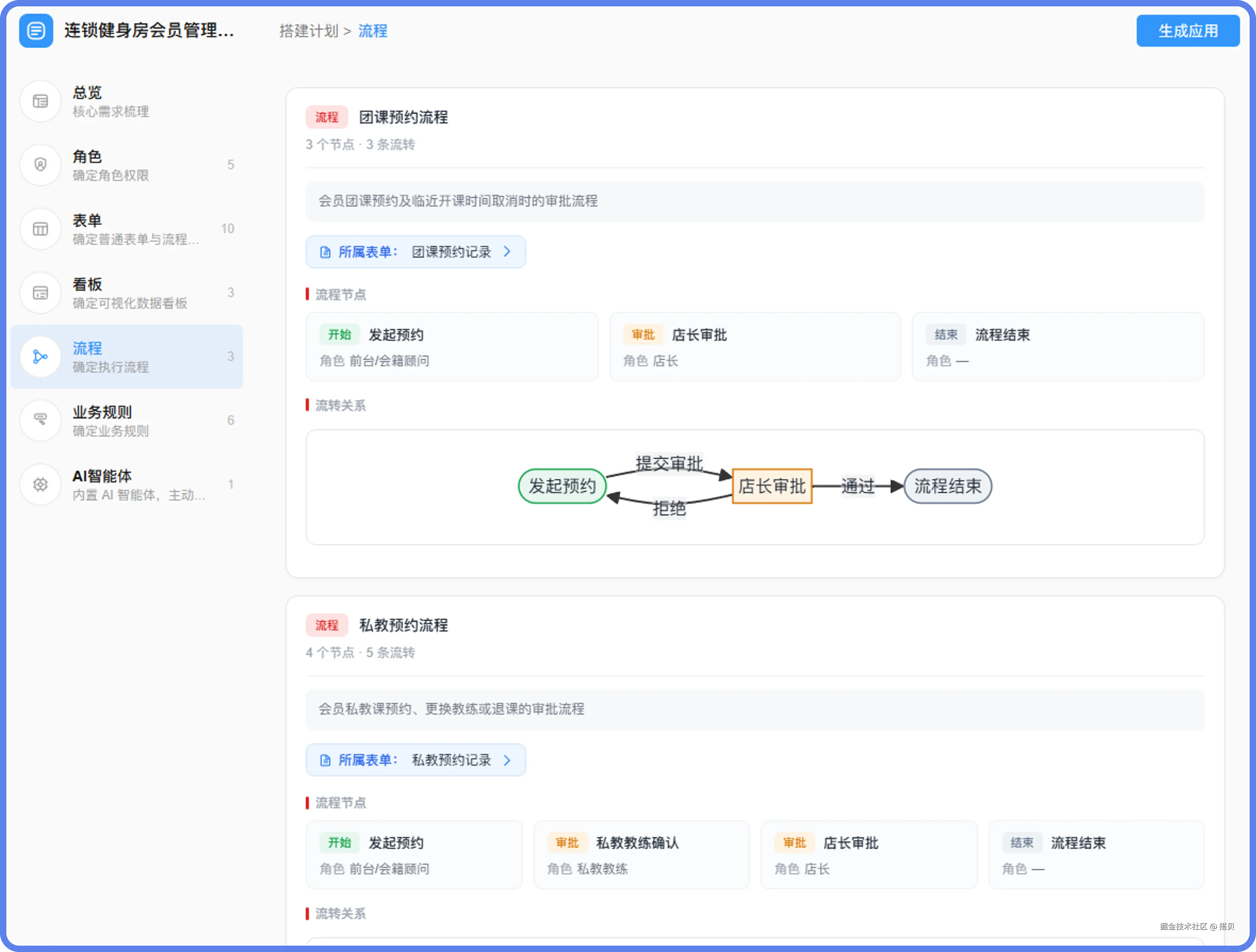The height and width of the screenshot is (952, 1256).
Task: Click the 表单 count badge 10
Action: point(228,229)
